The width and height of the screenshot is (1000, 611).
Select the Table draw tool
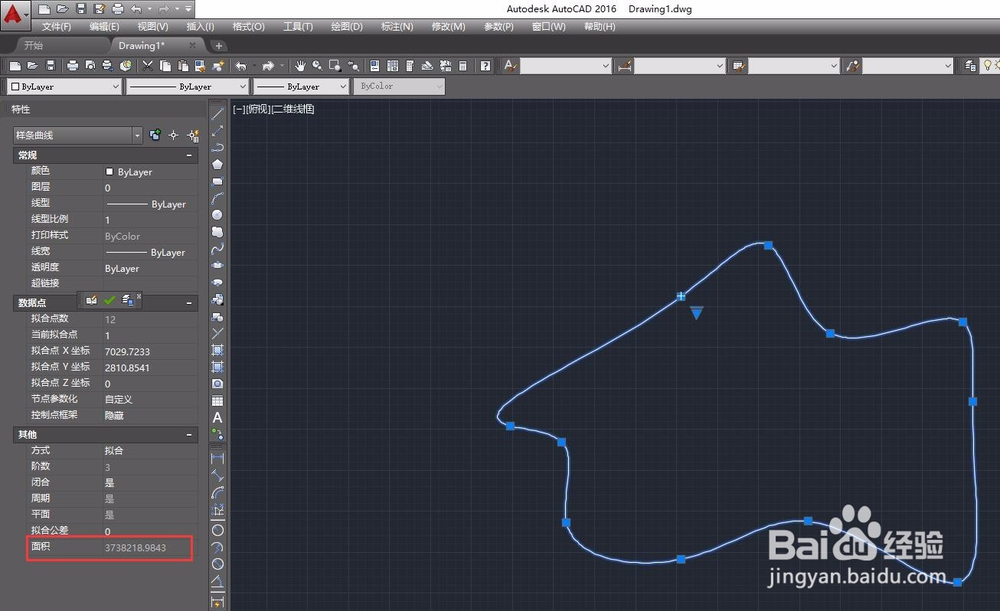coord(217,401)
